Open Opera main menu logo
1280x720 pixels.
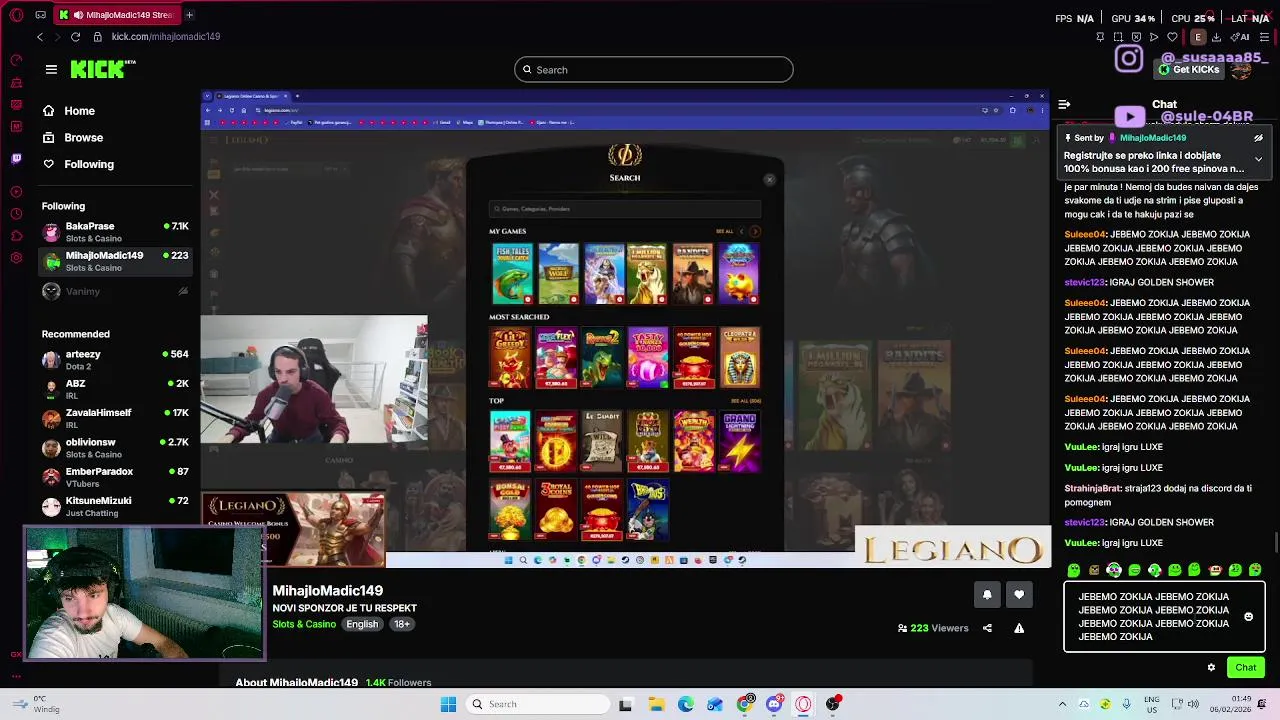pyautogui.click(x=16, y=15)
